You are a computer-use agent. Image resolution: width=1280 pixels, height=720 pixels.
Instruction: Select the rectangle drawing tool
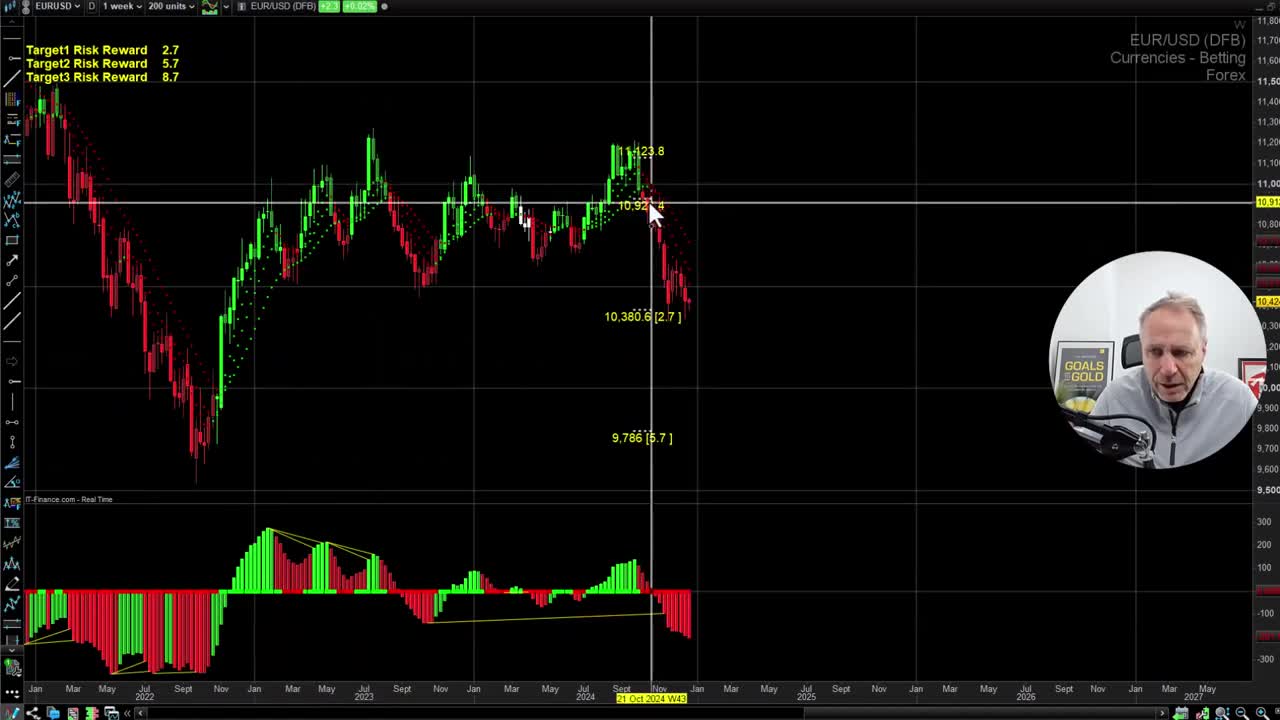point(12,240)
